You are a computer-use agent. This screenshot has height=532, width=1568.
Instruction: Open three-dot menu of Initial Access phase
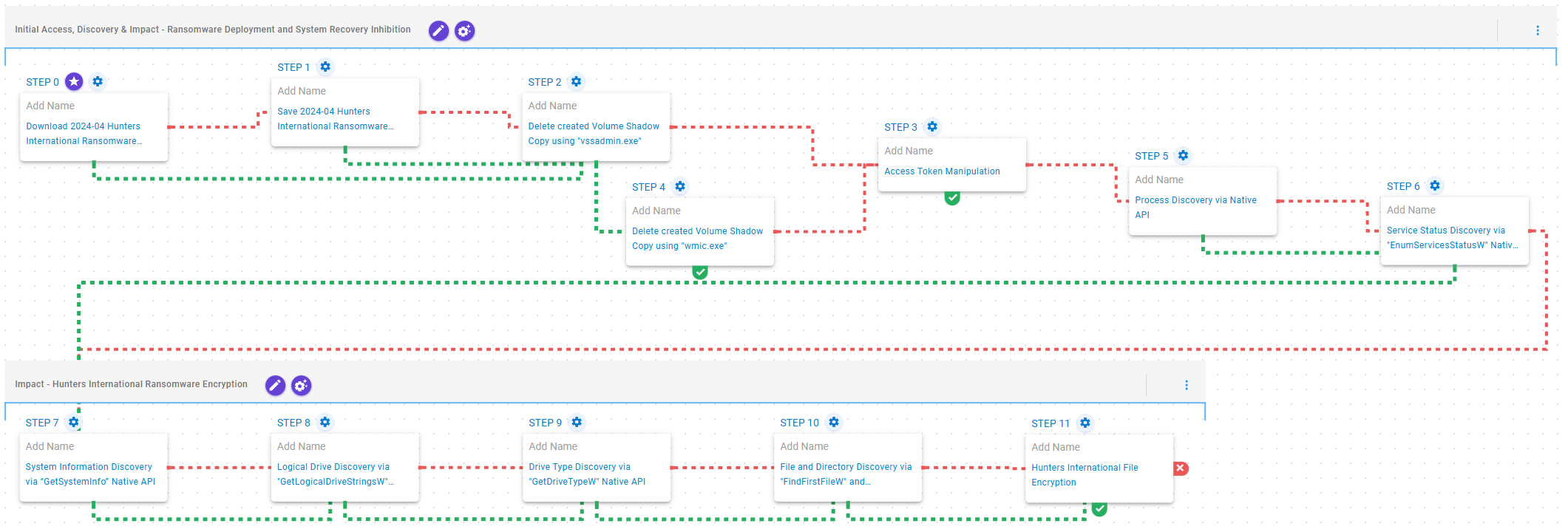pos(1538,30)
